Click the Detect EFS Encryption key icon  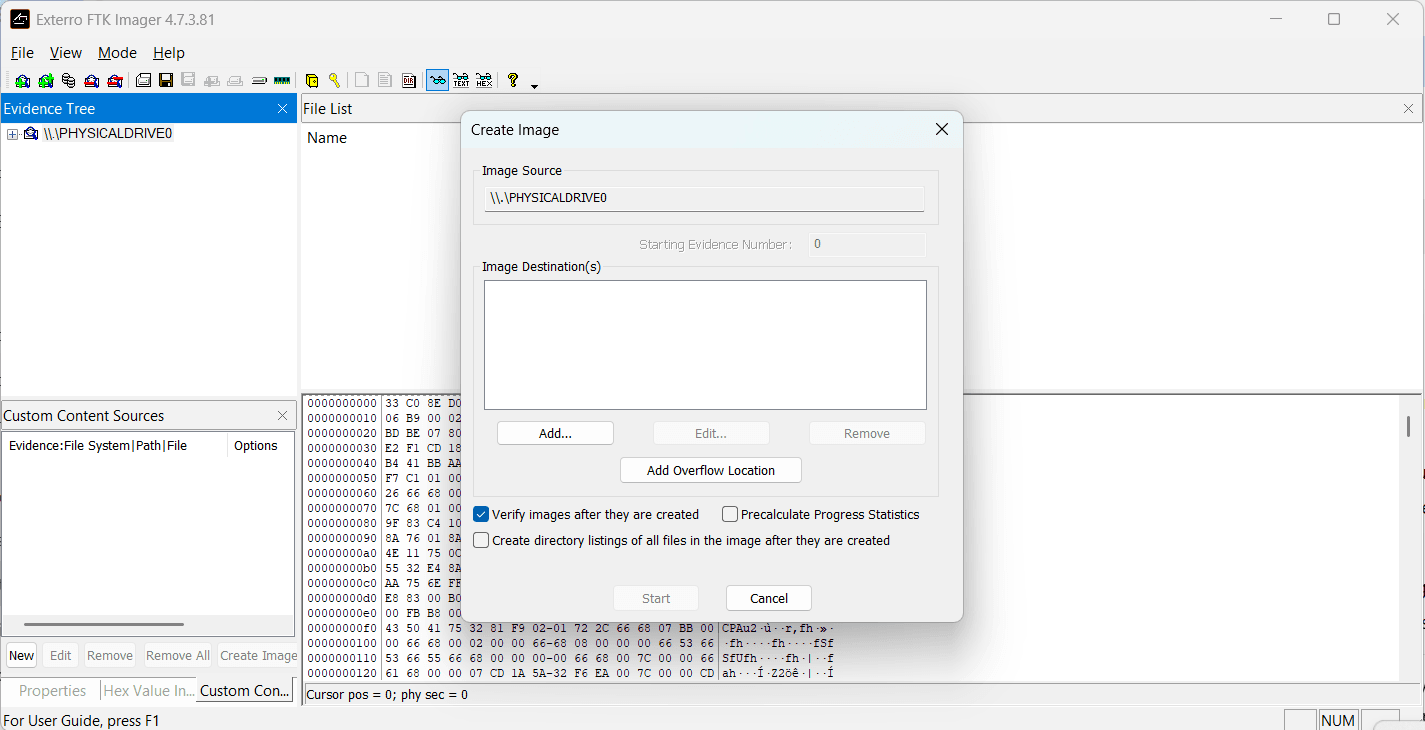(x=334, y=81)
